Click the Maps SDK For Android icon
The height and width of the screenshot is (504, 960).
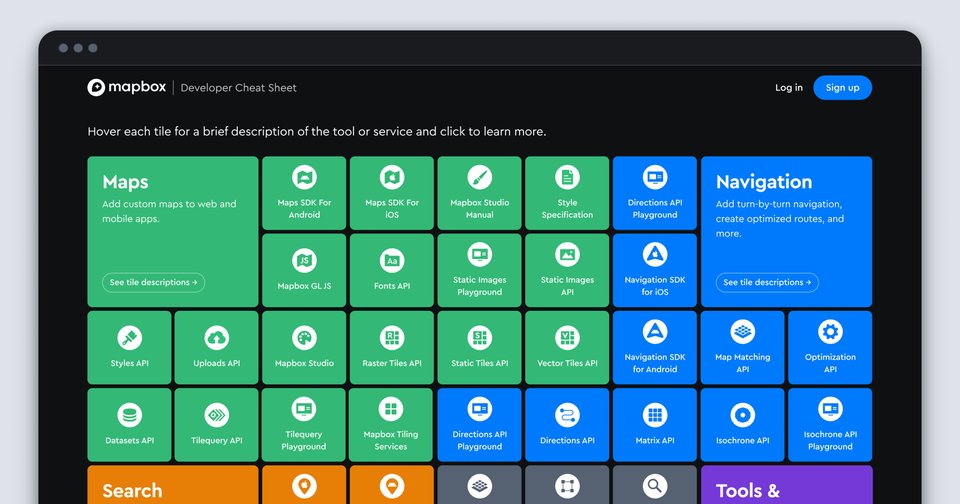(x=304, y=178)
